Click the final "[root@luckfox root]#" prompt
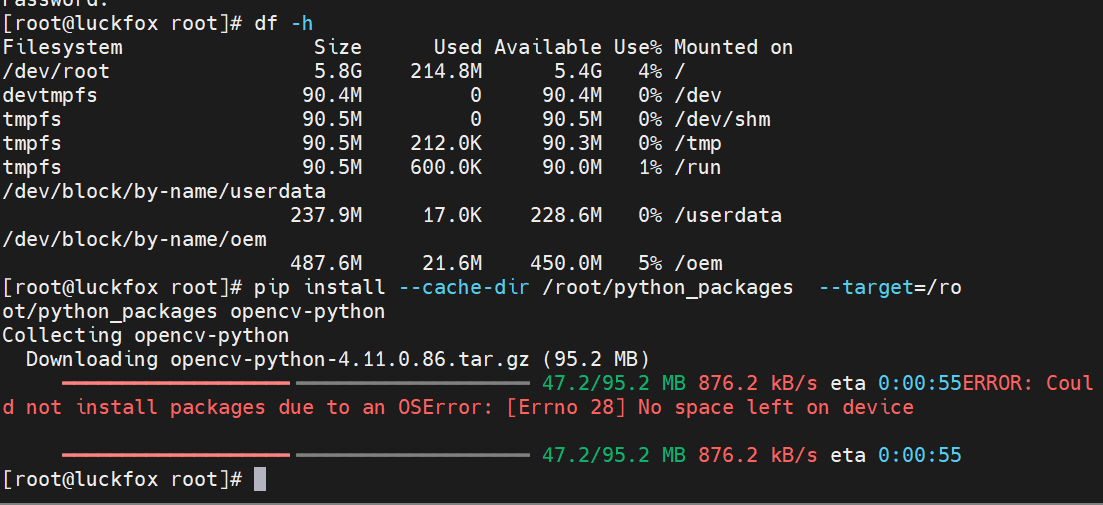Image resolution: width=1103 pixels, height=505 pixels. tap(122, 479)
